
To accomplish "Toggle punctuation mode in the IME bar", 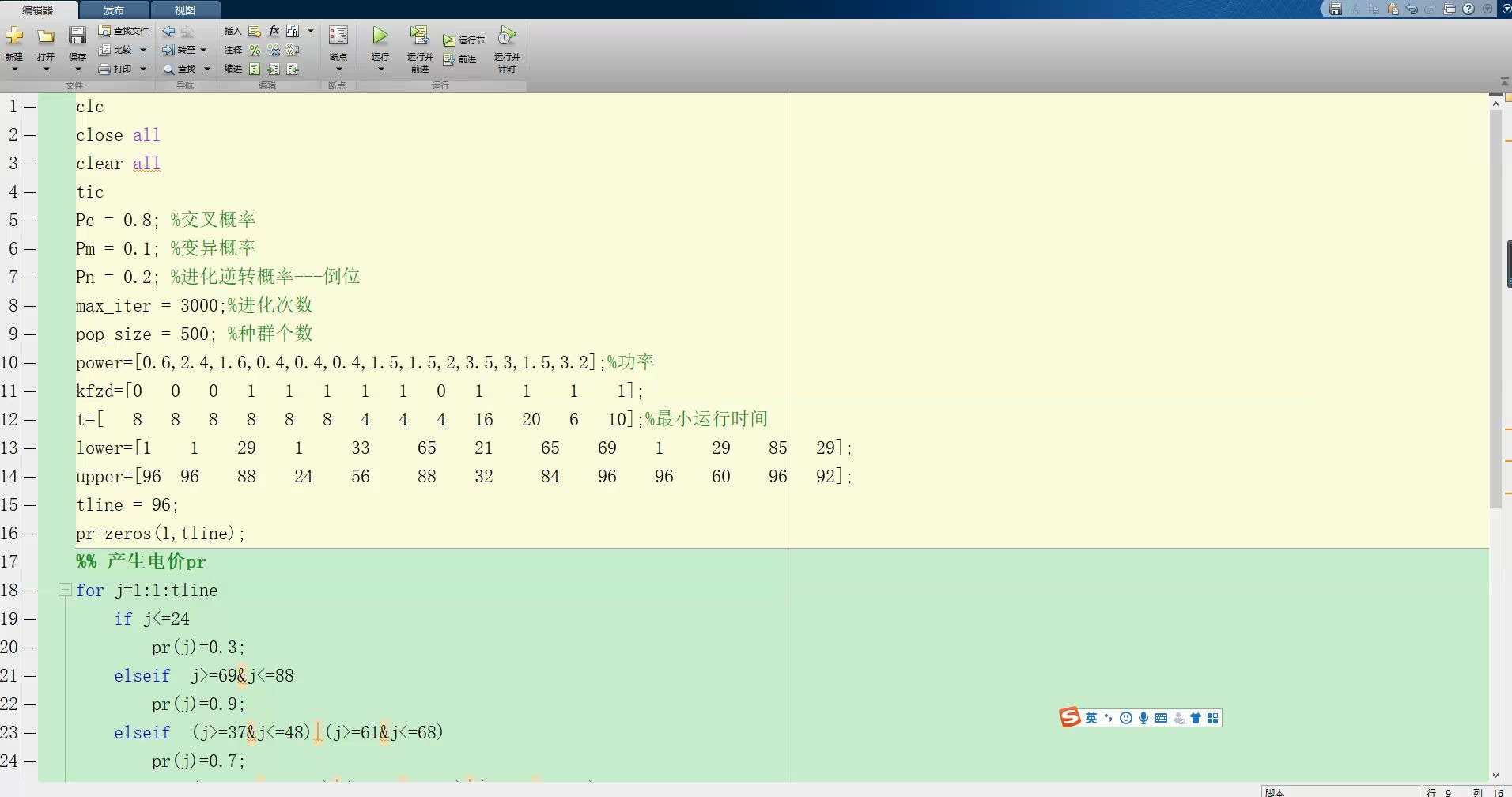I will [1109, 718].
